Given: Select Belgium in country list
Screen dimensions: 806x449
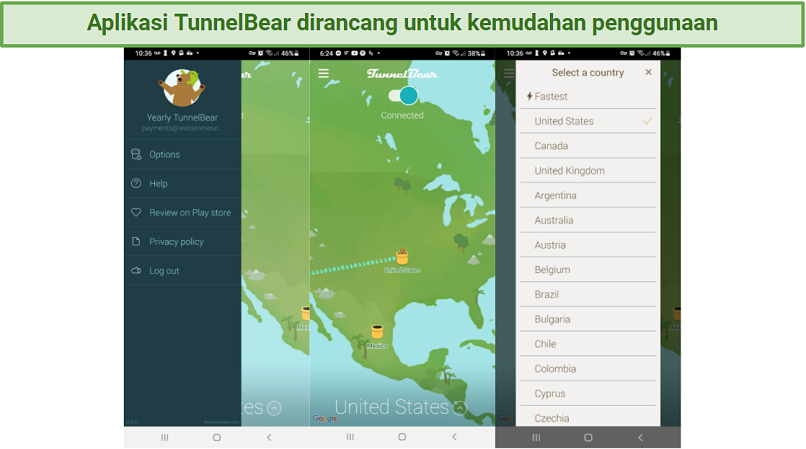Looking at the screenshot, I should tap(588, 270).
